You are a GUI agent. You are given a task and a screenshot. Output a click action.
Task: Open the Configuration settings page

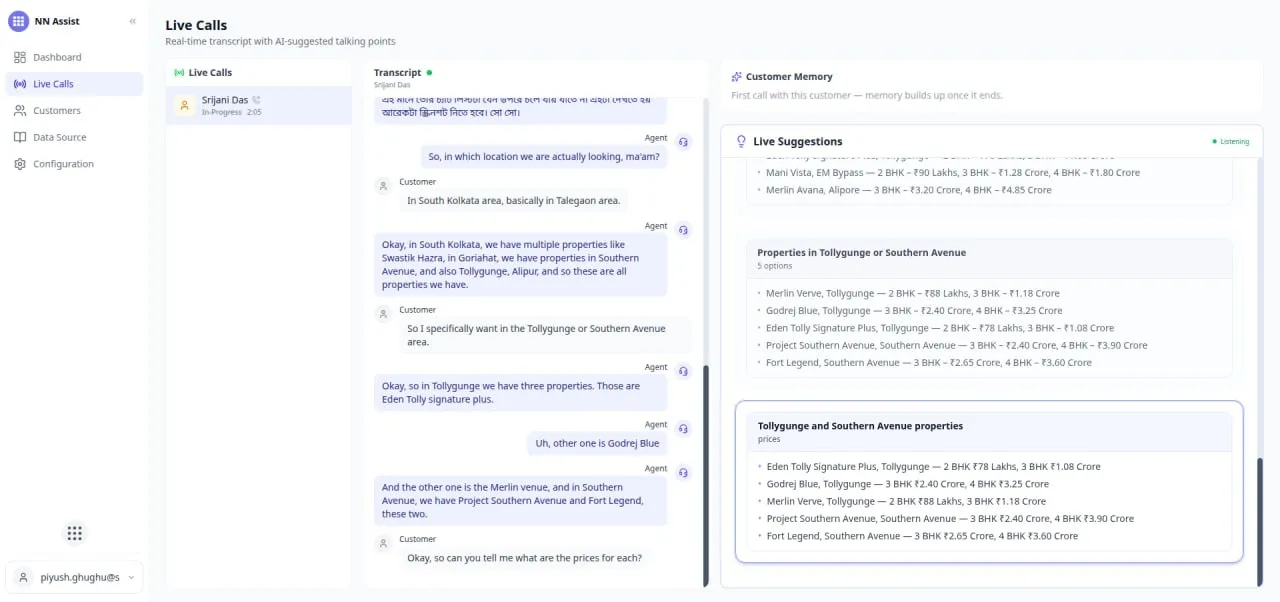[x=74, y=164]
